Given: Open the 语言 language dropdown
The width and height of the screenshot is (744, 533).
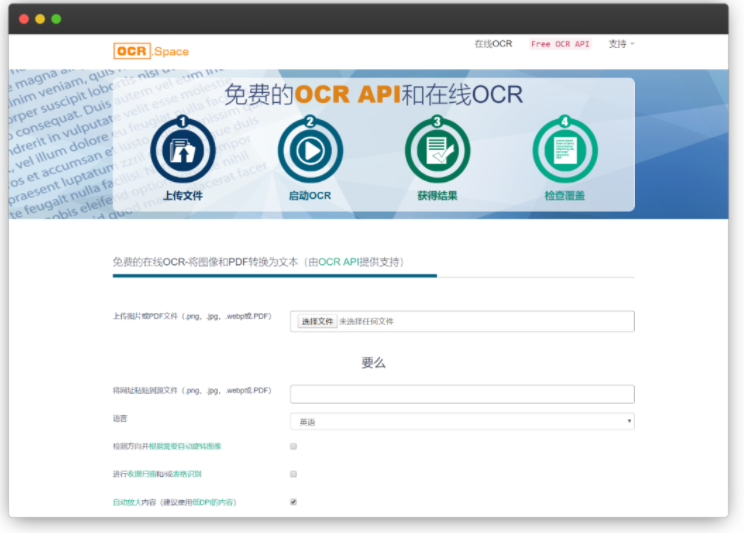Looking at the screenshot, I should tap(462, 421).
